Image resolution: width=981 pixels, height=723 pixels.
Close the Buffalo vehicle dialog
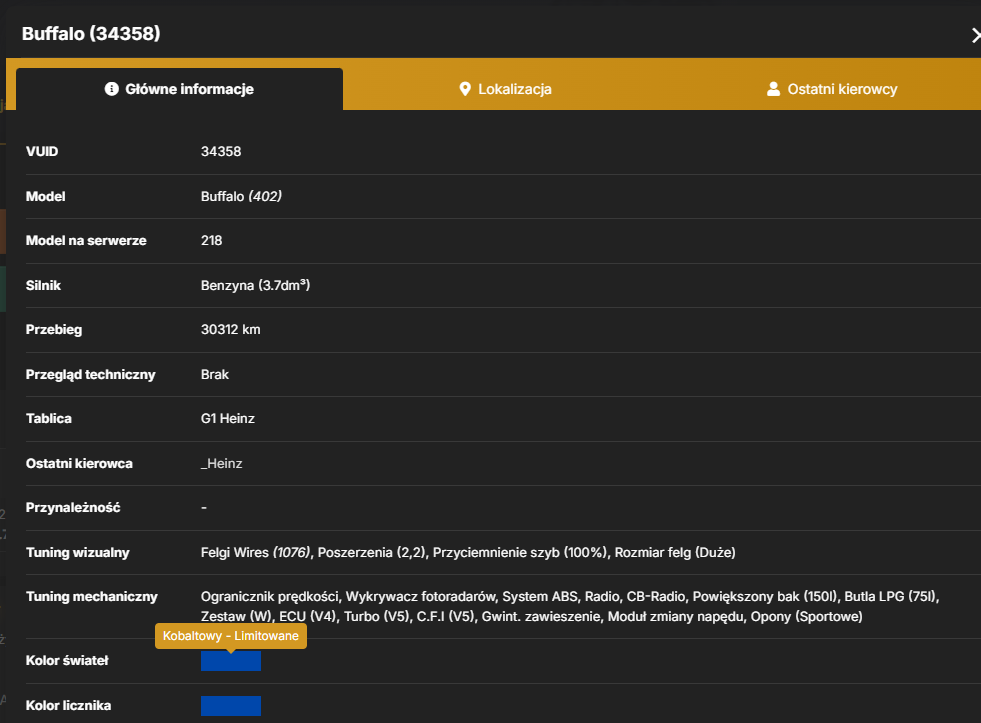[975, 35]
